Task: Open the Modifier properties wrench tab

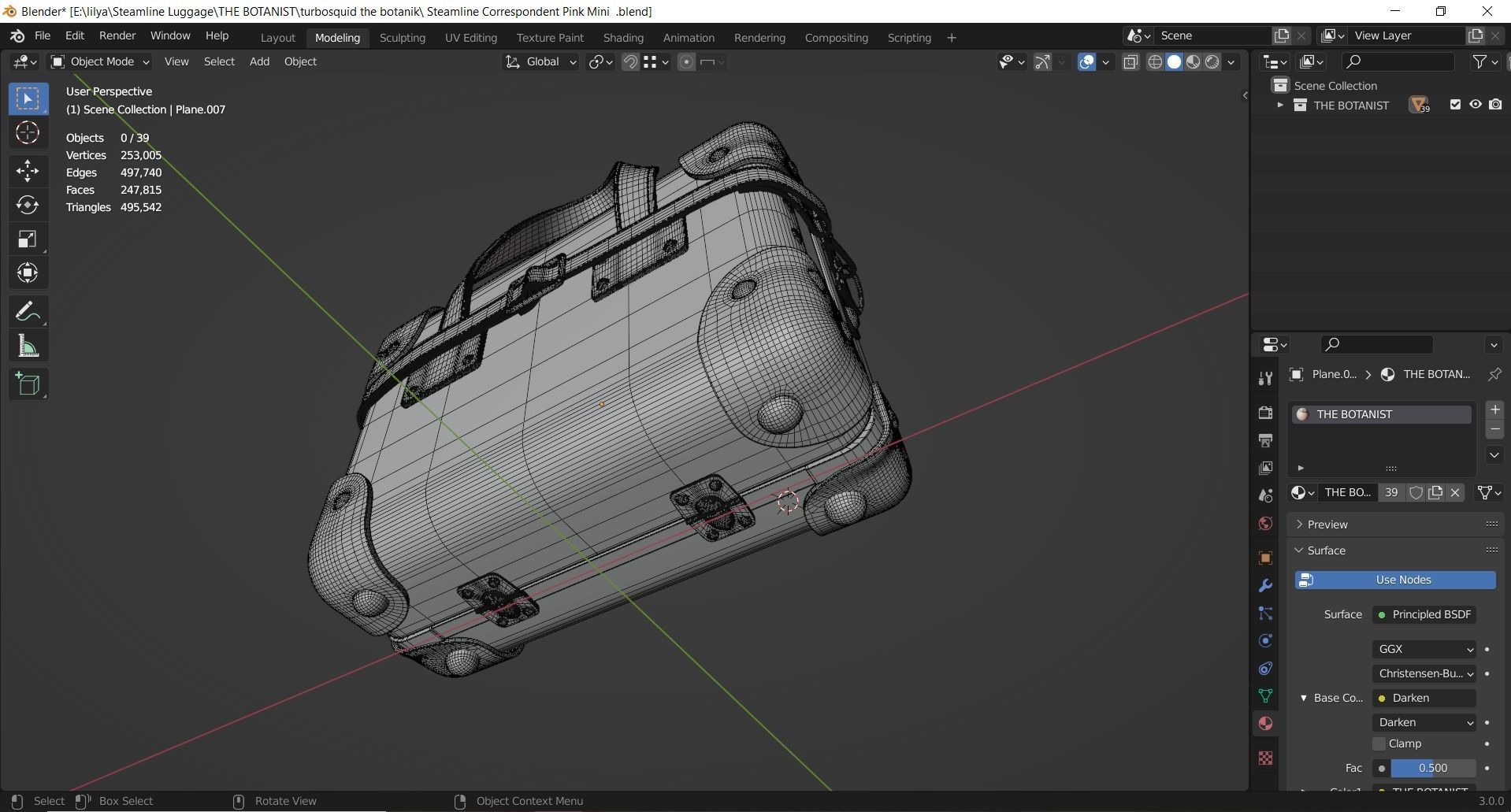Action: coord(1265,586)
